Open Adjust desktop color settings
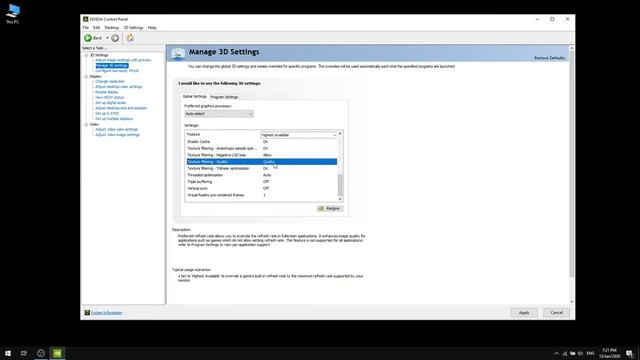The width and height of the screenshot is (640, 360). pyautogui.click(x=118, y=87)
